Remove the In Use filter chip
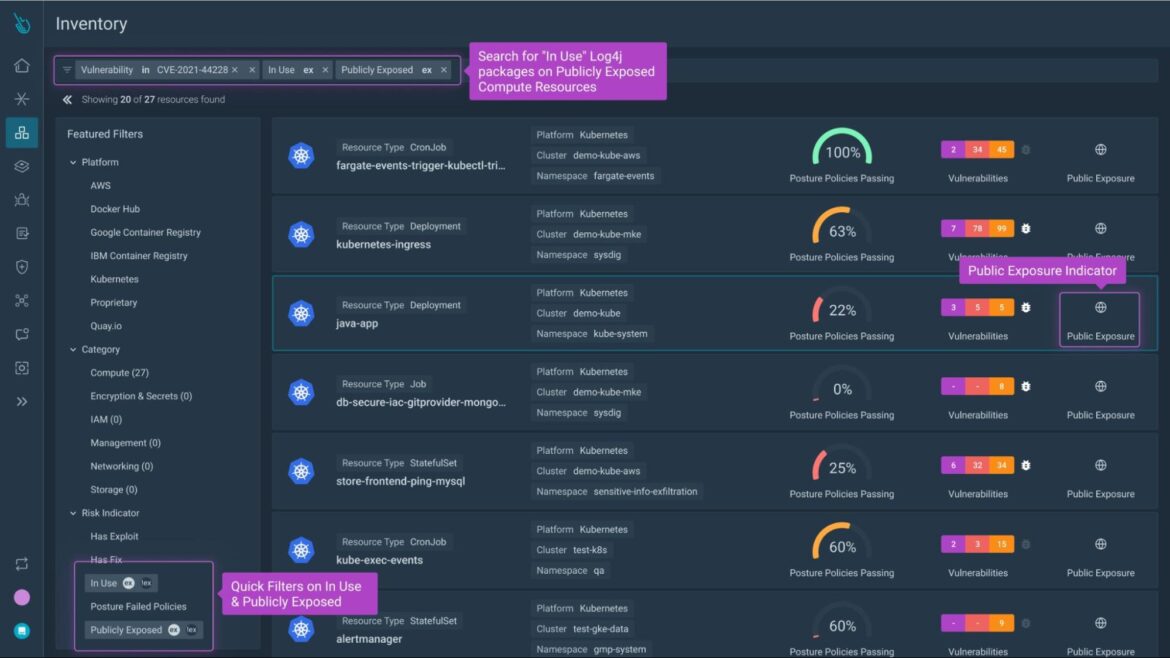 tap(325, 70)
